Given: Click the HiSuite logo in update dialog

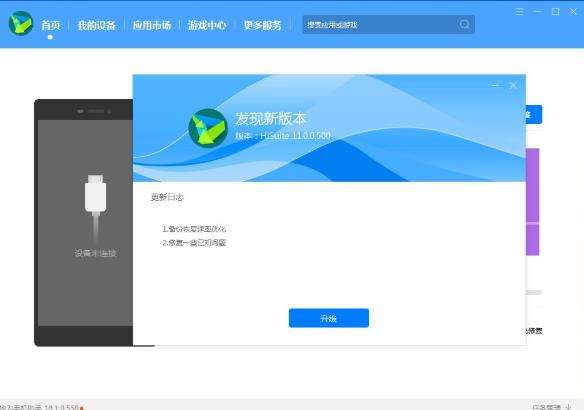Looking at the screenshot, I should (208, 128).
